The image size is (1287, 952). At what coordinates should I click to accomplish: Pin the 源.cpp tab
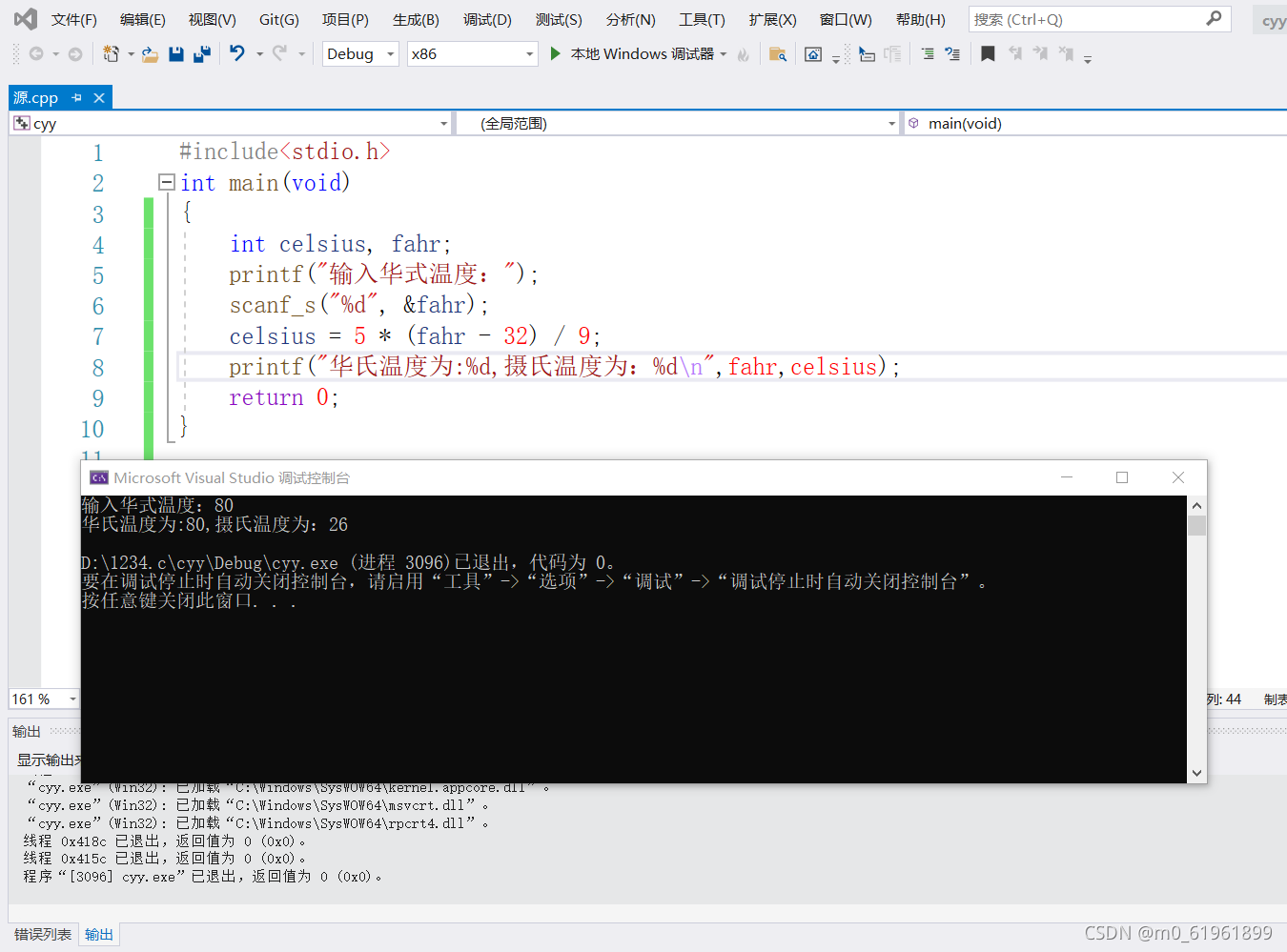[77, 97]
